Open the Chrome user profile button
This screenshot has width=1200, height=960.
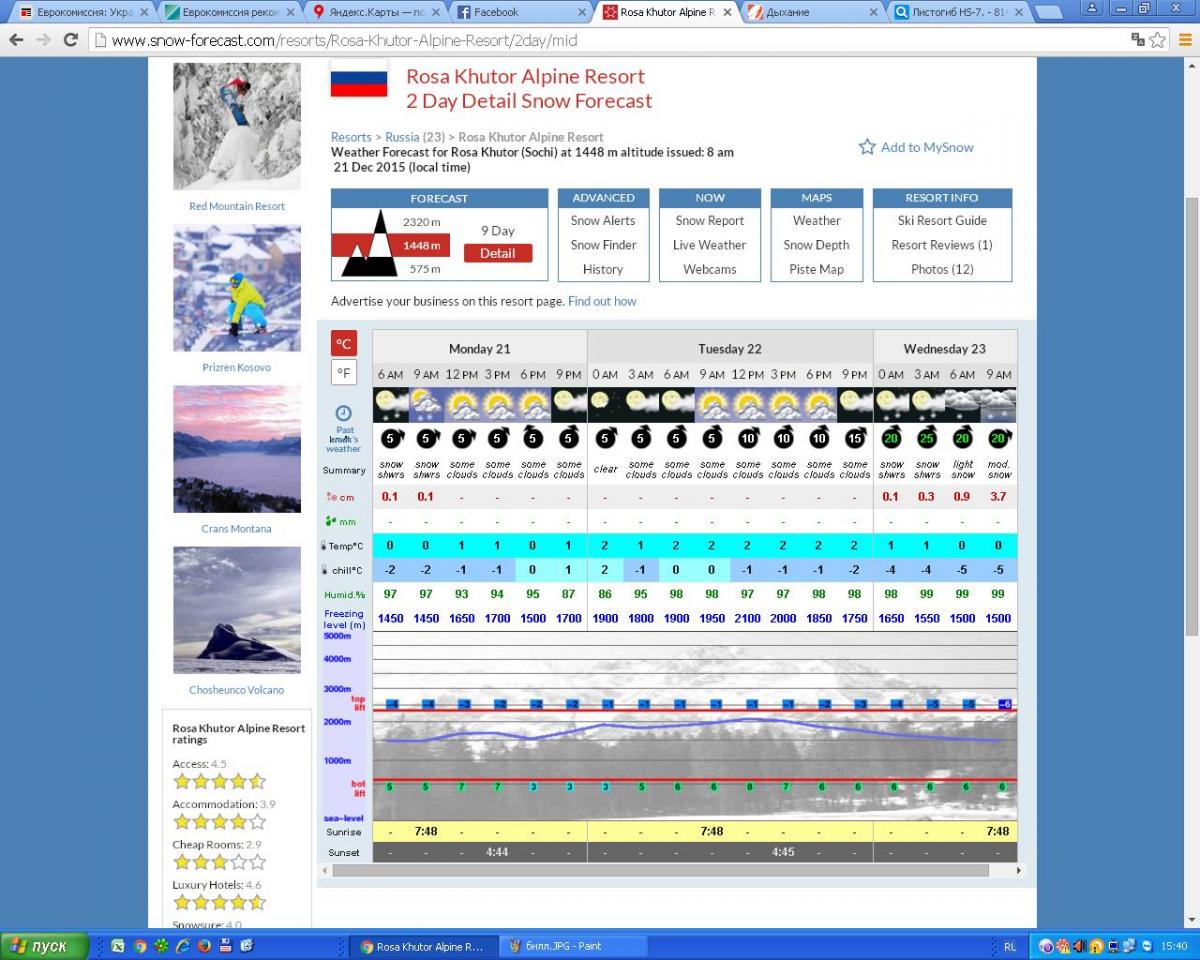(1092, 8)
